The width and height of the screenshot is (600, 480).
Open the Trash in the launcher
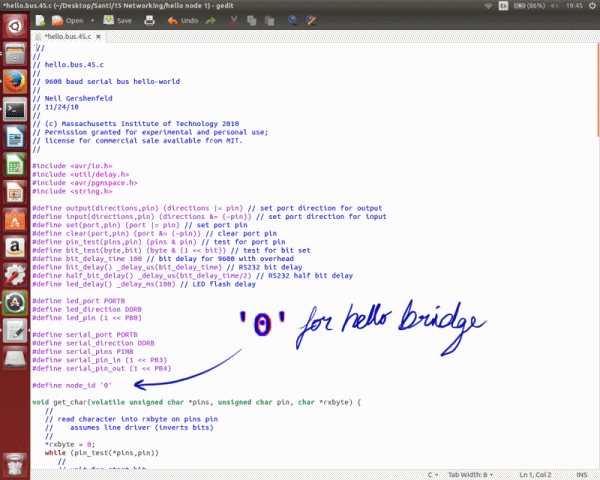pyautogui.click(x=15, y=464)
